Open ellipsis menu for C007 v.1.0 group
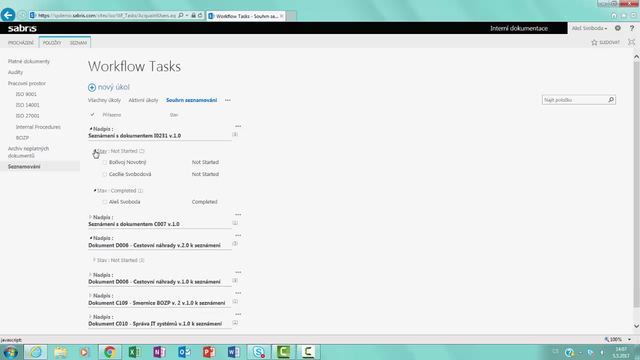This screenshot has height=360, width=640. 238,215
